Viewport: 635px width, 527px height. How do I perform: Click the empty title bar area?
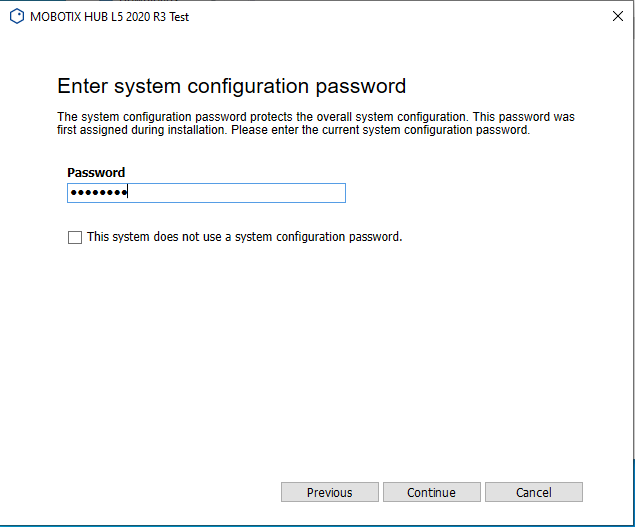click(x=400, y=17)
